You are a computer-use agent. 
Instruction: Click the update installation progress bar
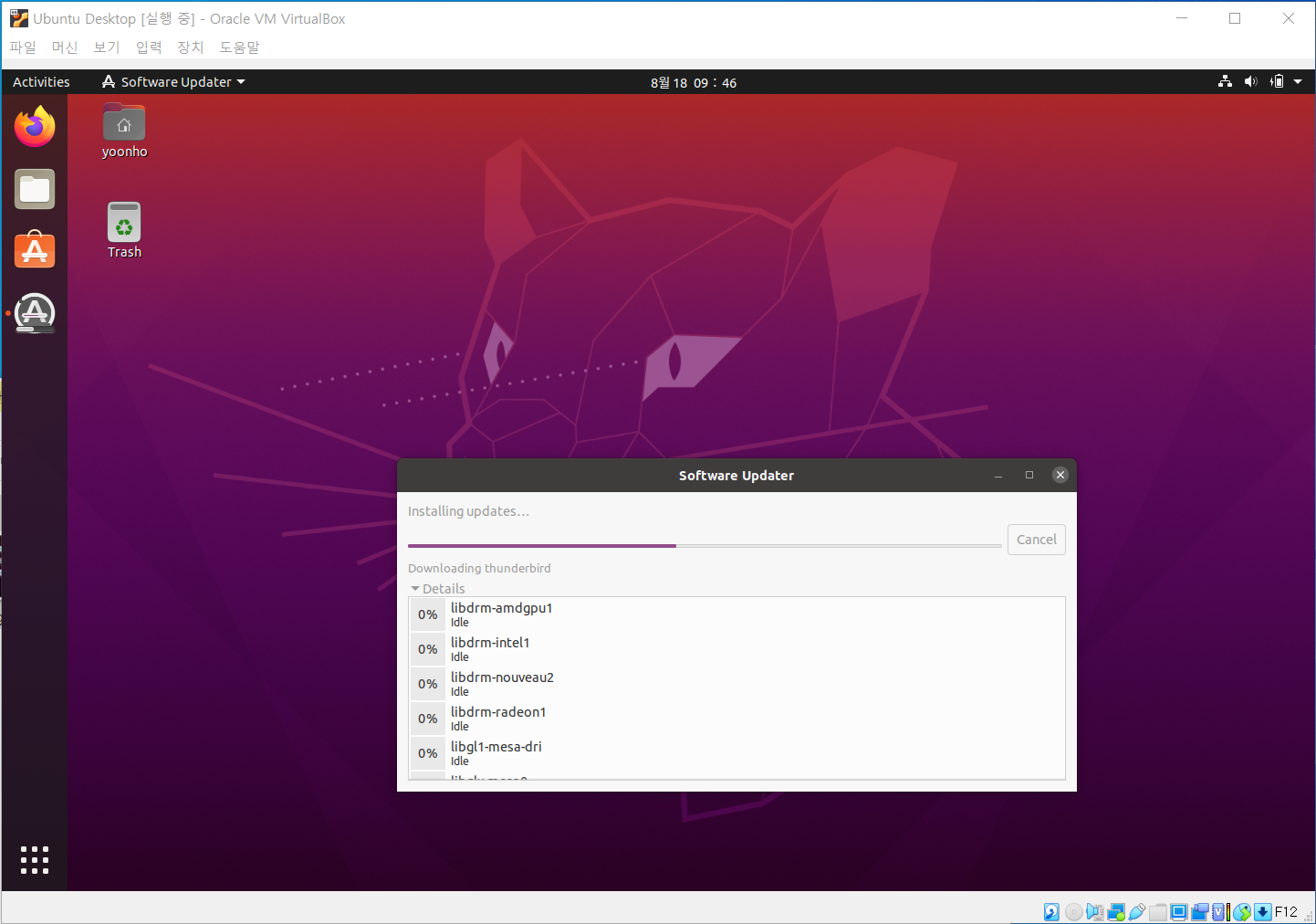pos(705,546)
